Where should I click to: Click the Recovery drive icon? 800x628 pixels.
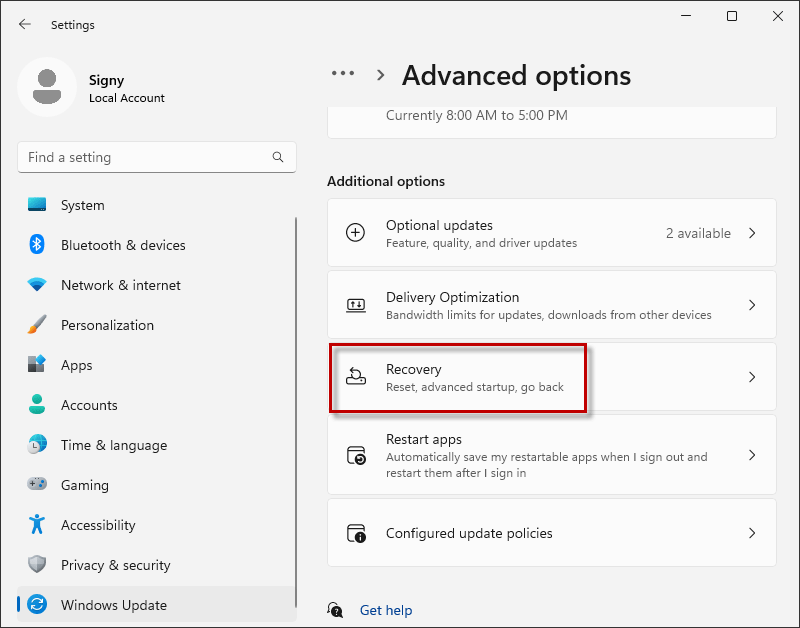coord(356,376)
